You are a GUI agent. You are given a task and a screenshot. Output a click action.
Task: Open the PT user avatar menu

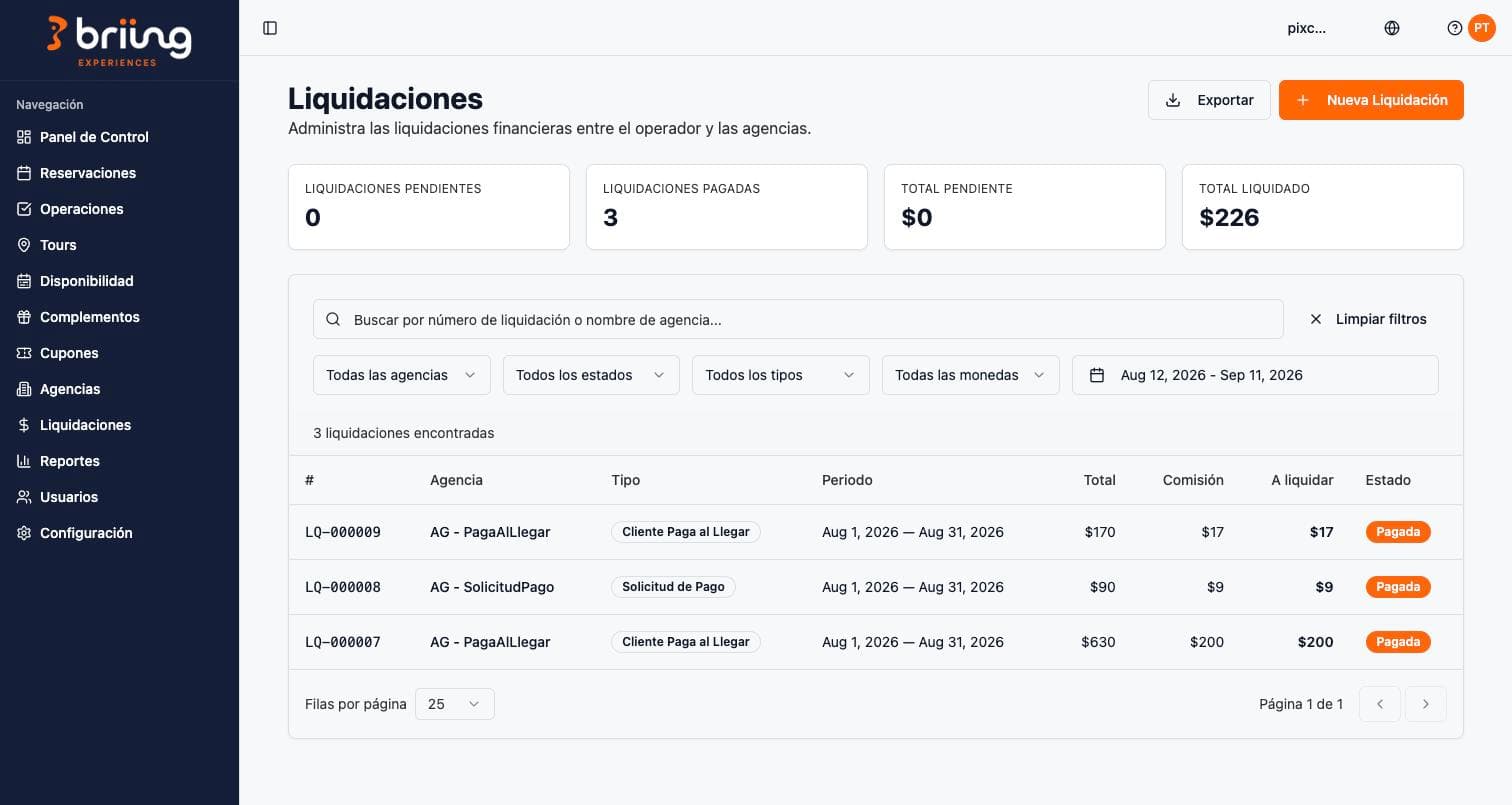(x=1482, y=28)
